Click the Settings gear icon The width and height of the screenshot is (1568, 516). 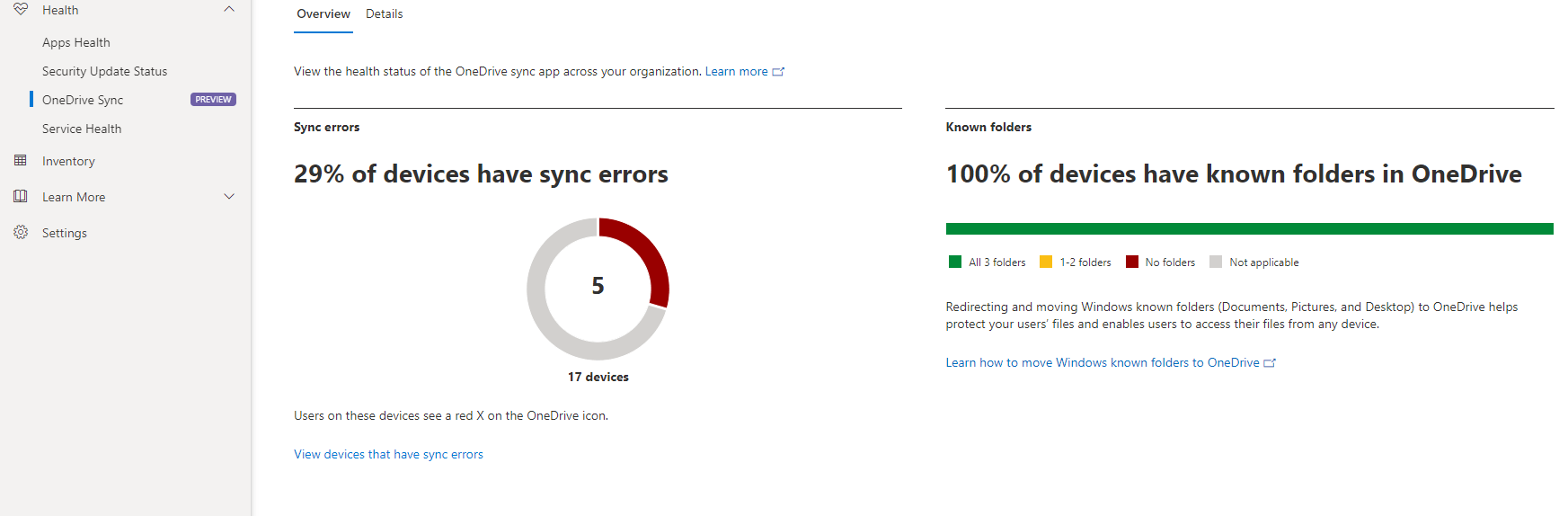[21, 232]
